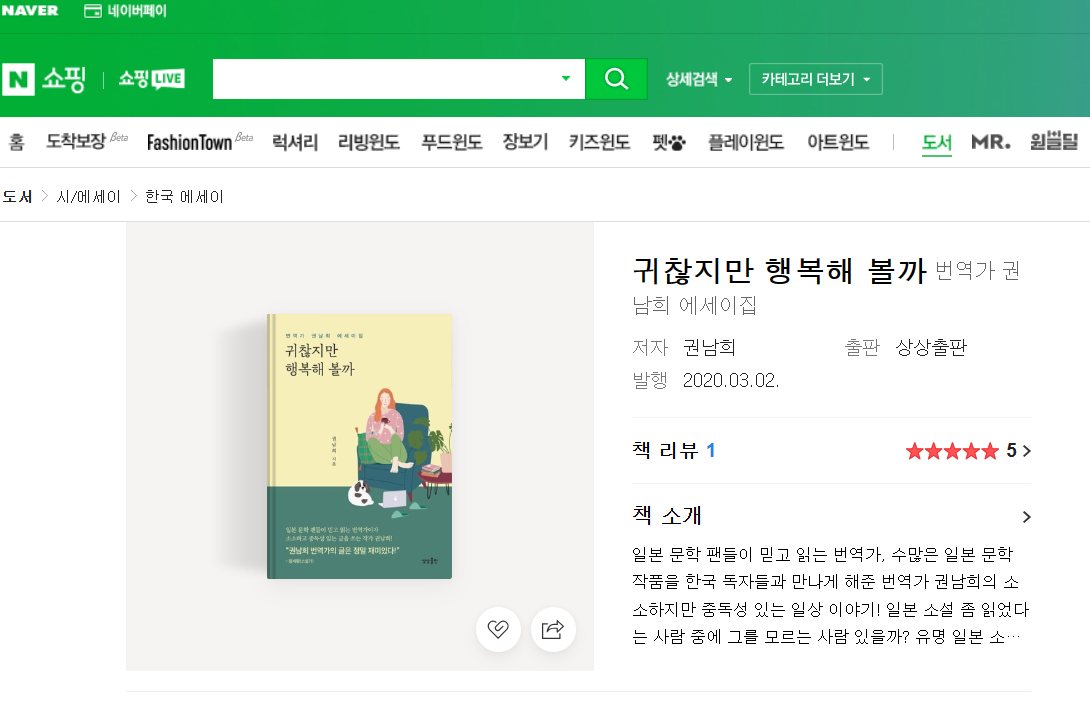Expand 책 소개 section arrow
This screenshot has height=703, width=1090.
[1026, 517]
